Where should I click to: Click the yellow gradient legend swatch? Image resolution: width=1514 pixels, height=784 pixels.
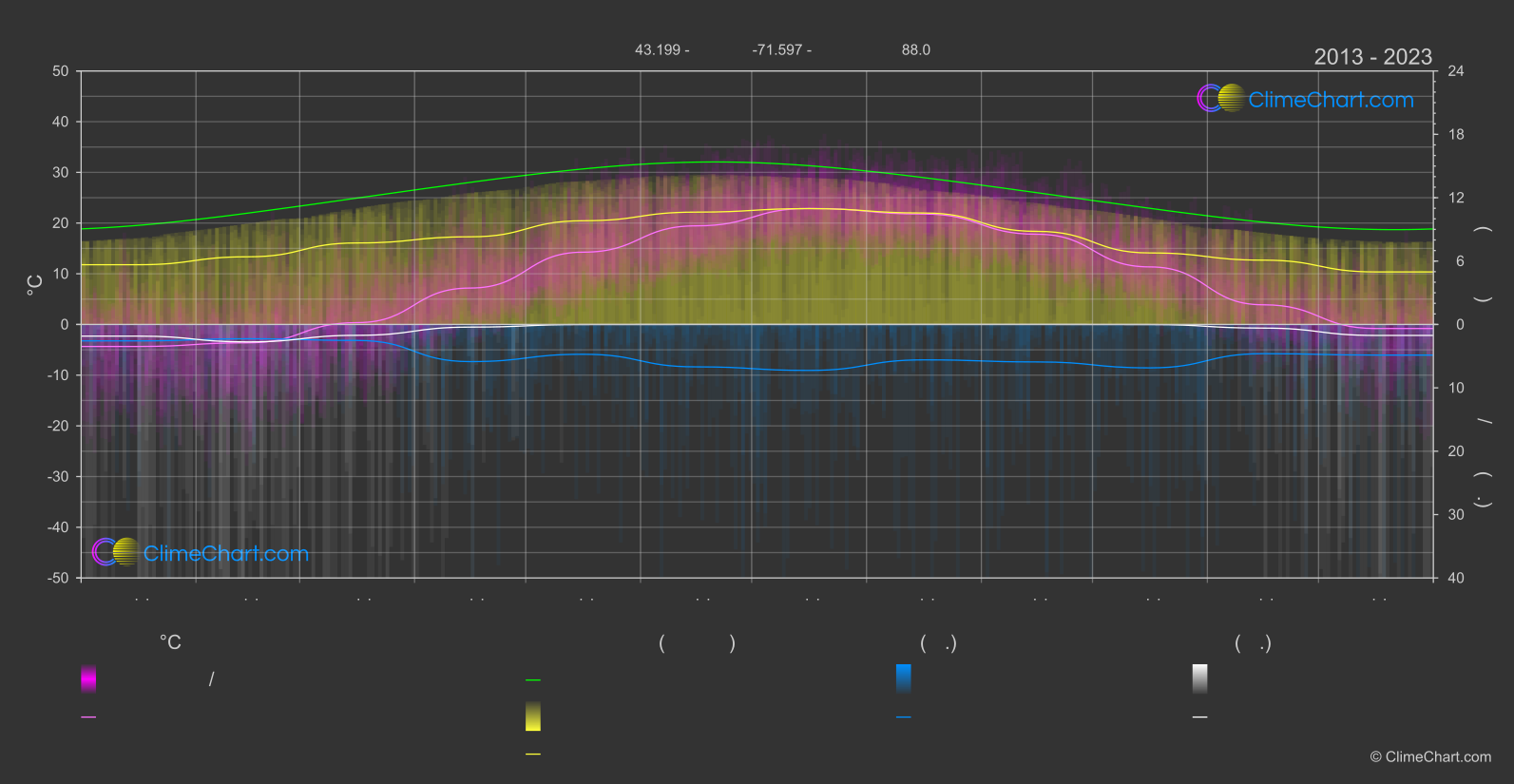(x=533, y=717)
